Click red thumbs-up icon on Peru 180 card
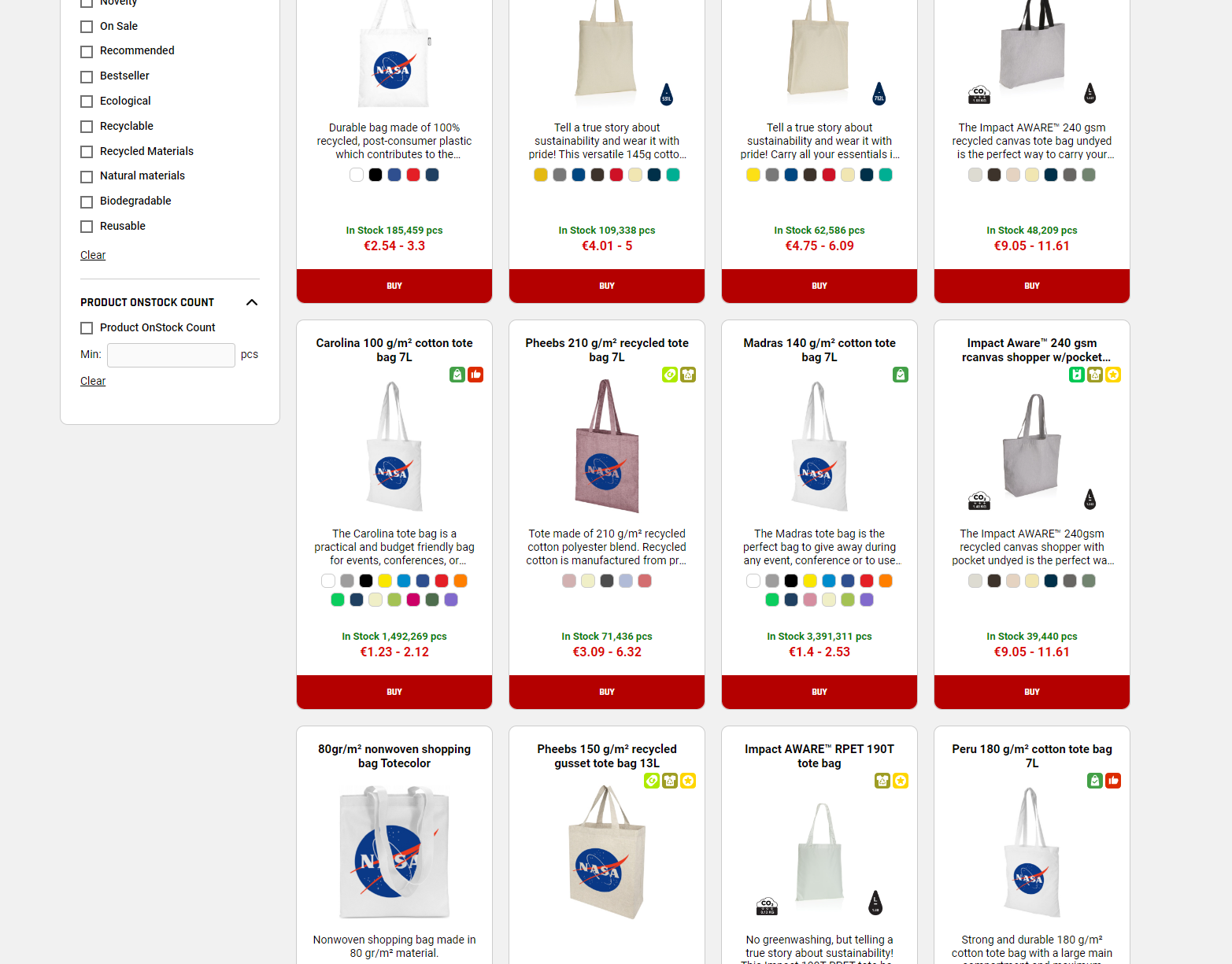The height and width of the screenshot is (964, 1232). pos(1113,781)
